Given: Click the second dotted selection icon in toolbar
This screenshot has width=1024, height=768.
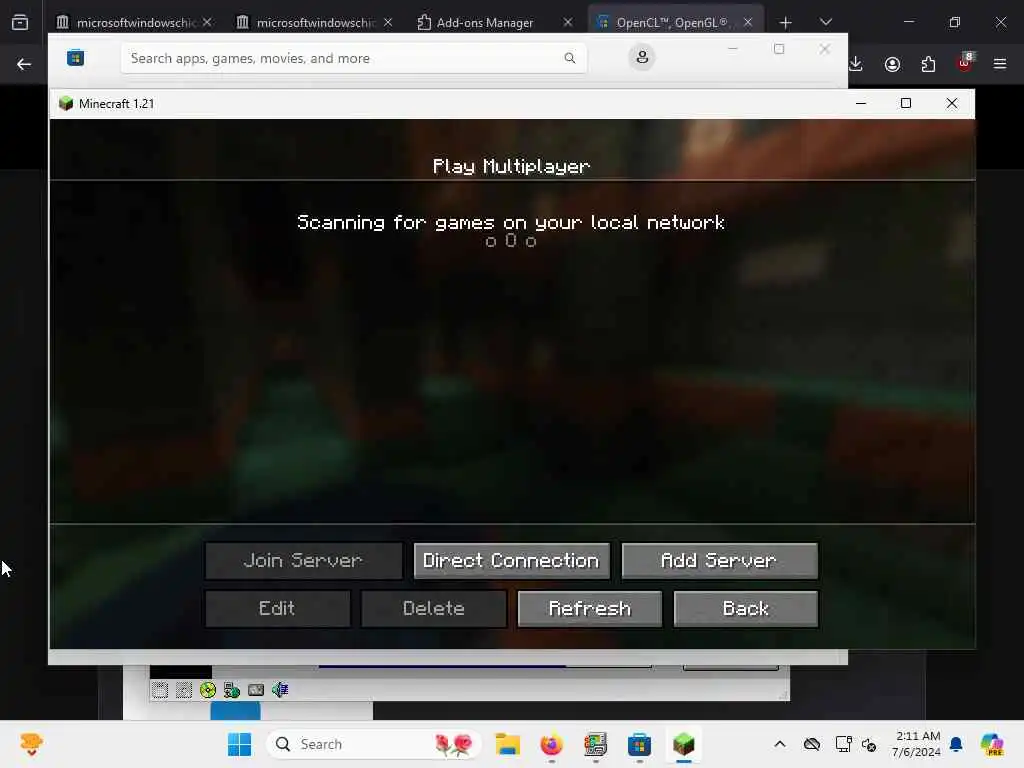Looking at the screenshot, I should [x=184, y=690].
